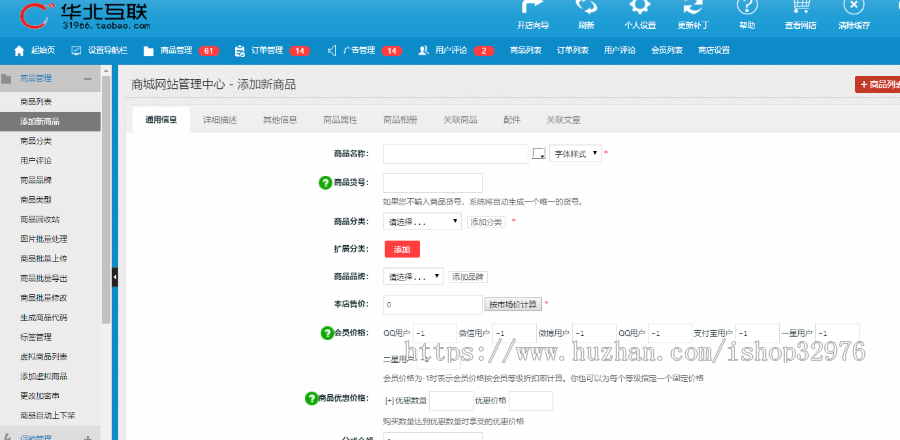Expand the 促销管理 sidebar section
Screen dimensions: 900x440
[x=87, y=437]
